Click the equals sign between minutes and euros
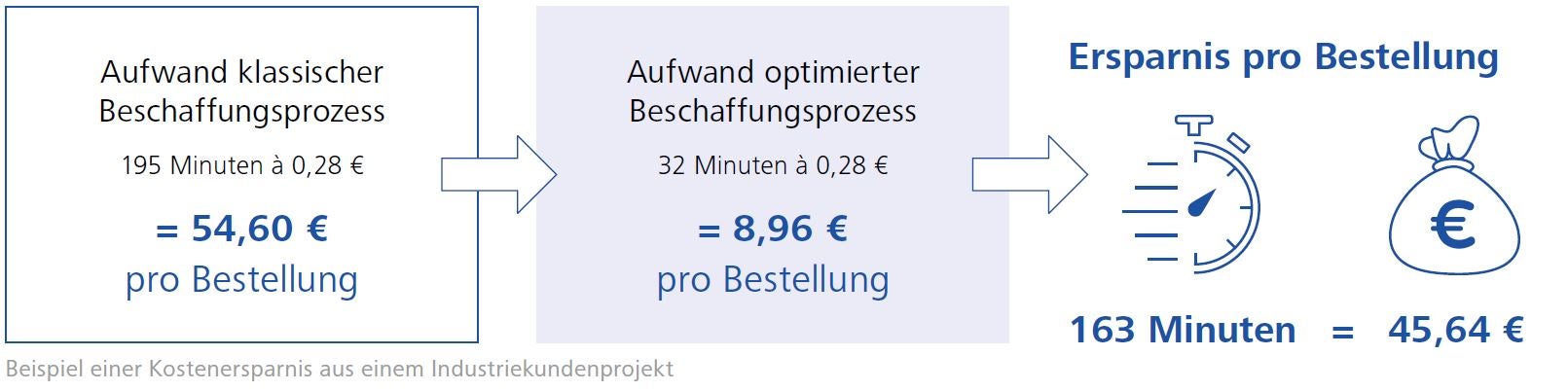This screenshot has width=1568, height=391. [1342, 333]
